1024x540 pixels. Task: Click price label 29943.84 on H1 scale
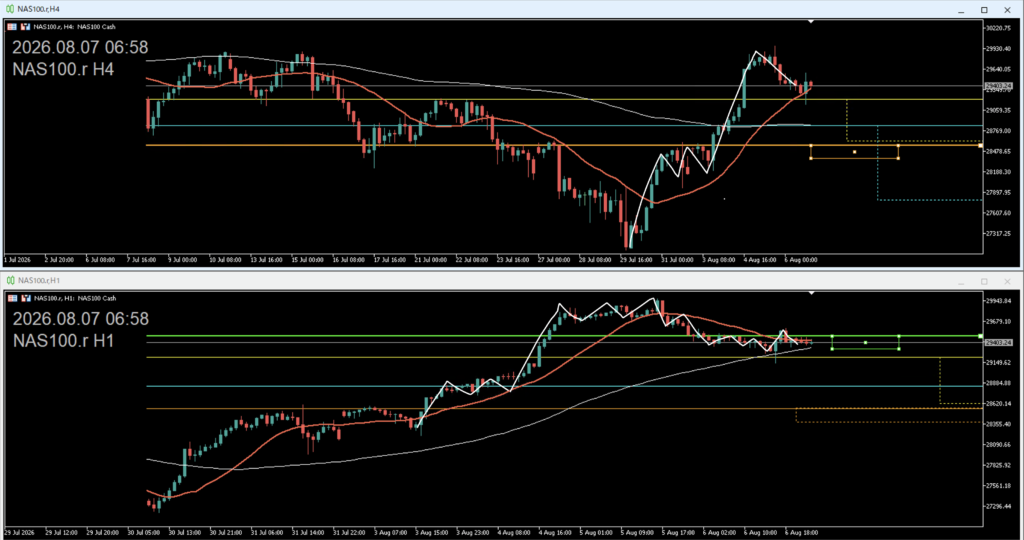[999, 301]
